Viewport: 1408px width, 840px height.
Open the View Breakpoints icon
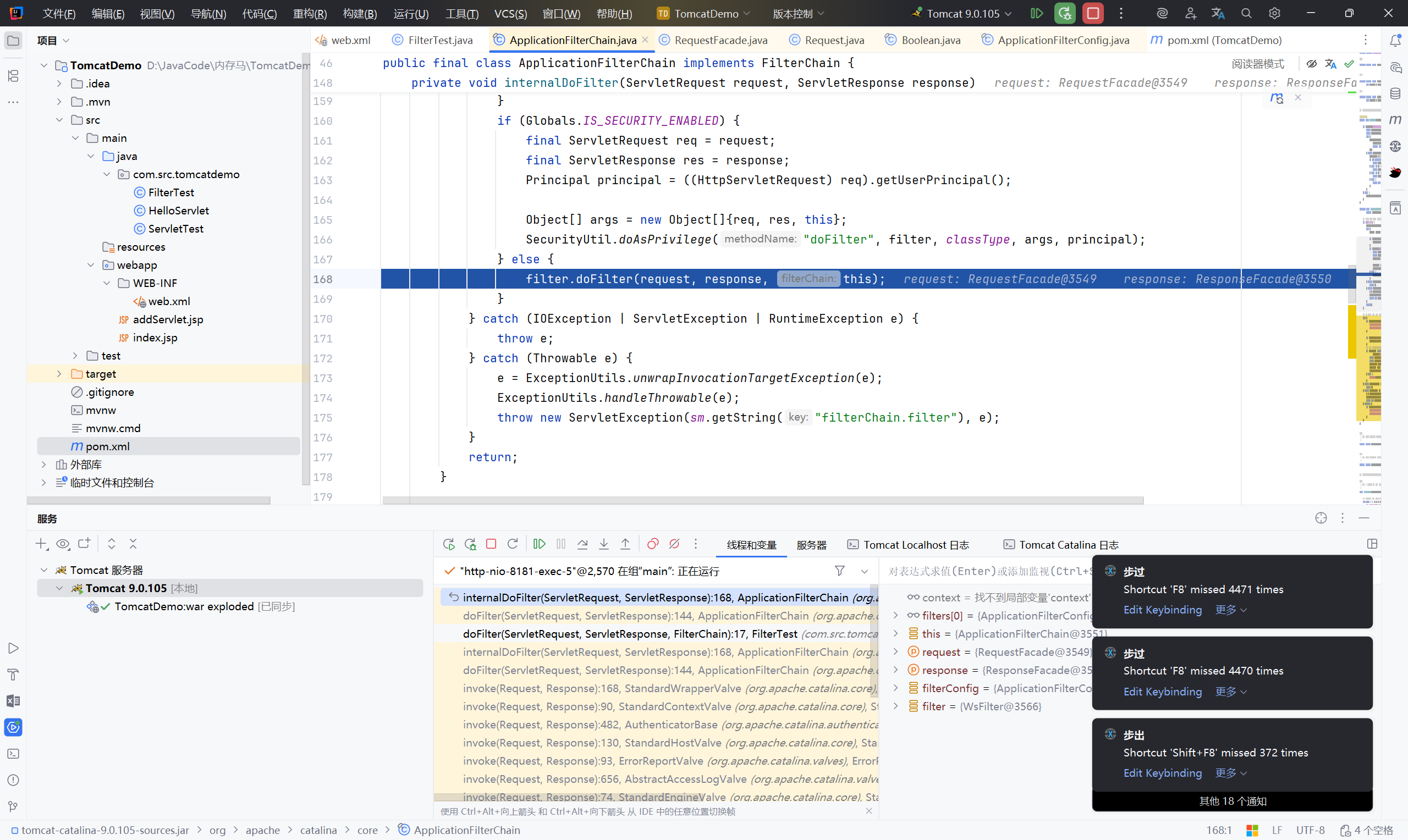pos(653,544)
